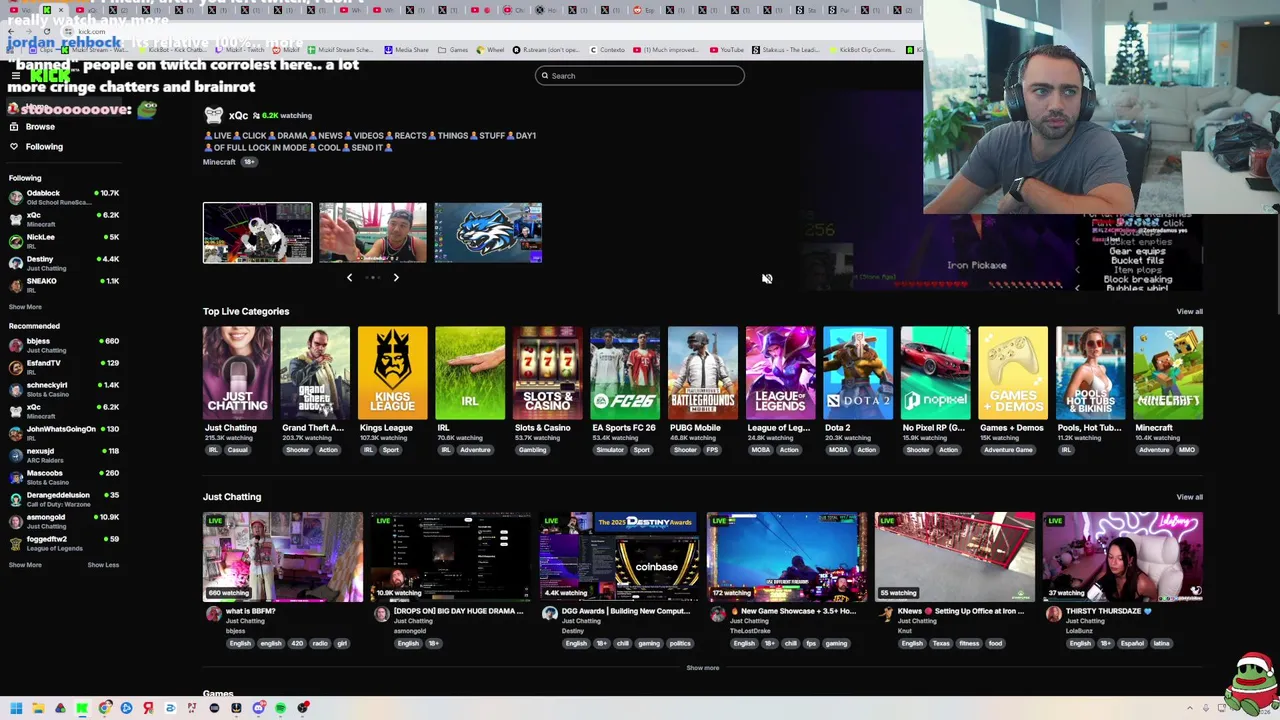The image size is (1280, 720).
Task: Open the KNews Setting Up Office stream
Action: pos(955,557)
